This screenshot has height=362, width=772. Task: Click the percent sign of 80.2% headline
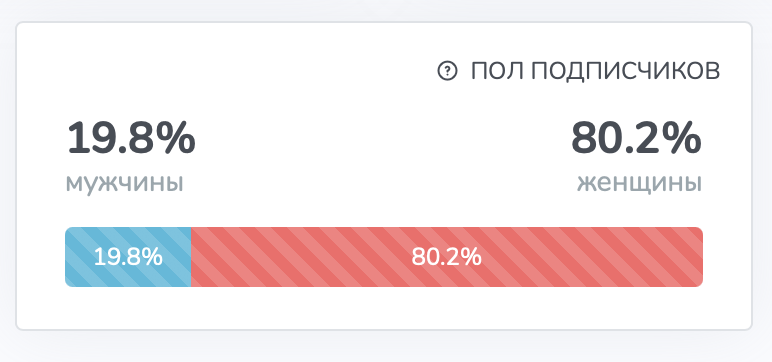tap(684, 139)
